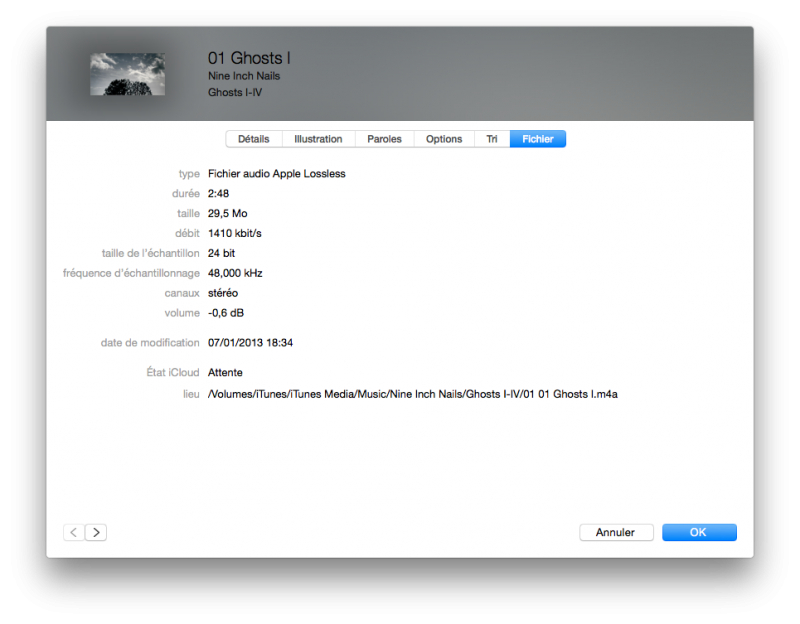This screenshot has width=800, height=624.
Task: Switch to the Tri tab
Action: click(x=492, y=139)
